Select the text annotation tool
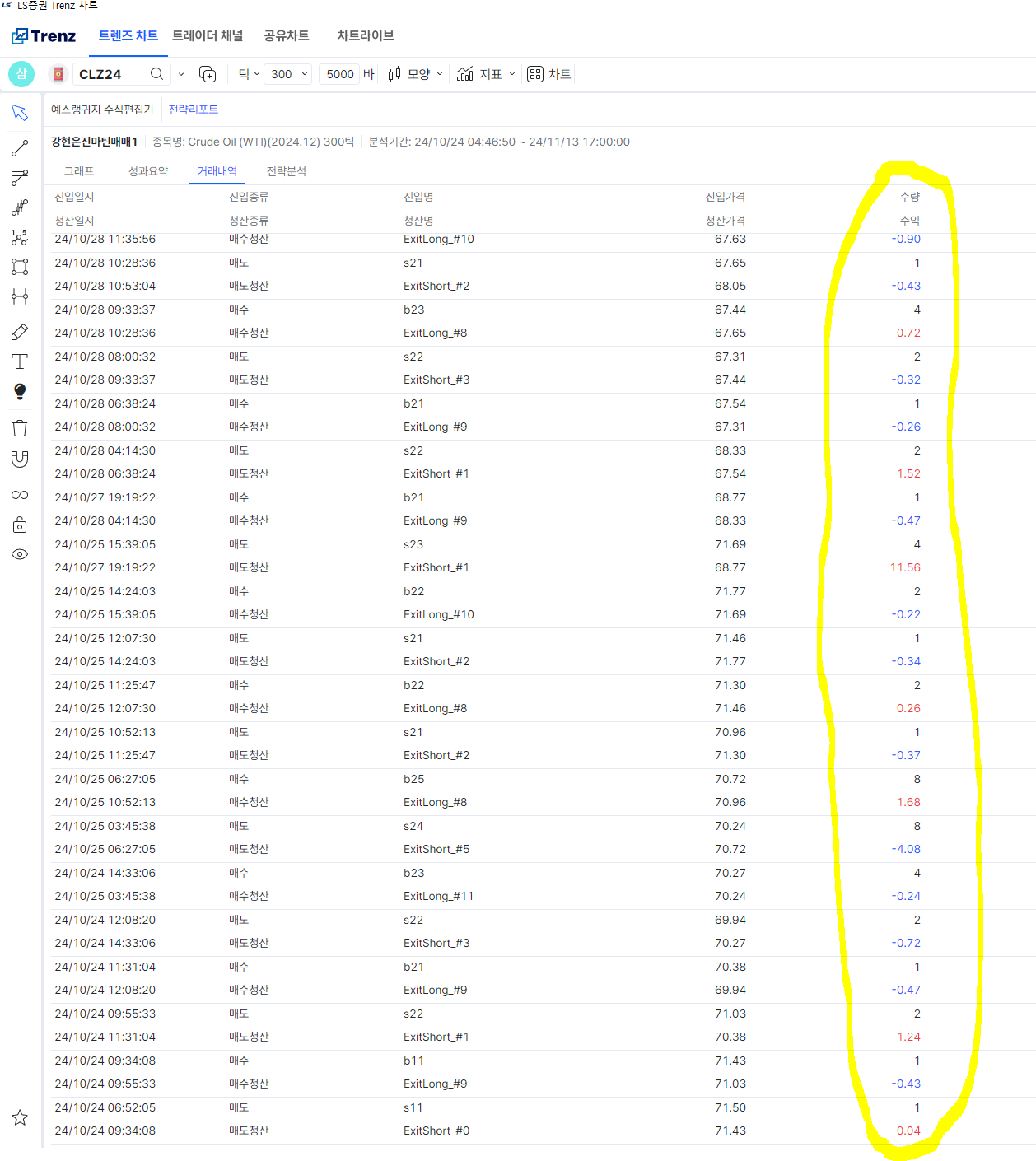This screenshot has height=1161, width=1036. pos(20,361)
